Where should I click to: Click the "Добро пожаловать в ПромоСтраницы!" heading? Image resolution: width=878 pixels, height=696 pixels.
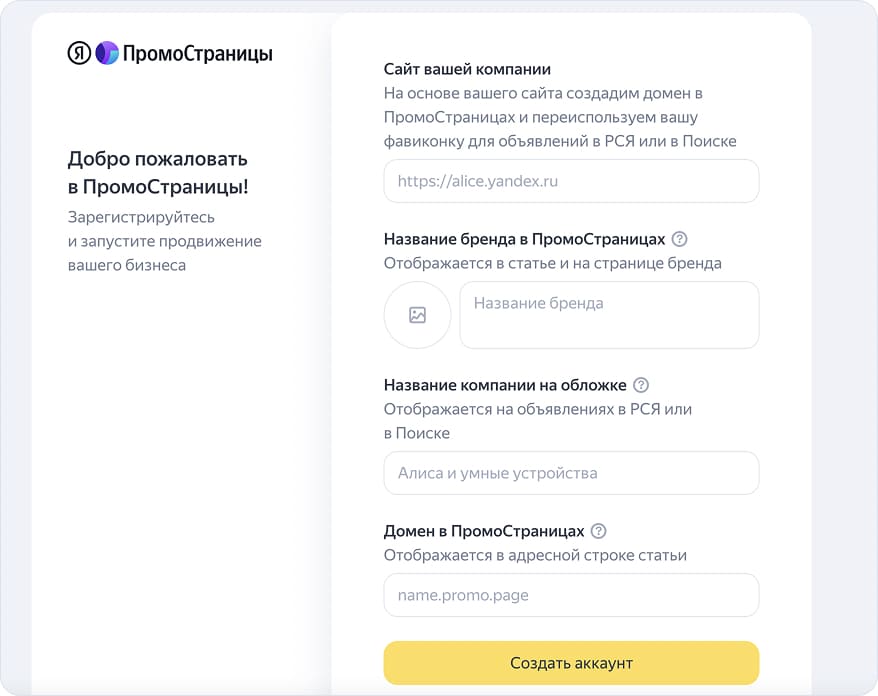click(x=157, y=171)
